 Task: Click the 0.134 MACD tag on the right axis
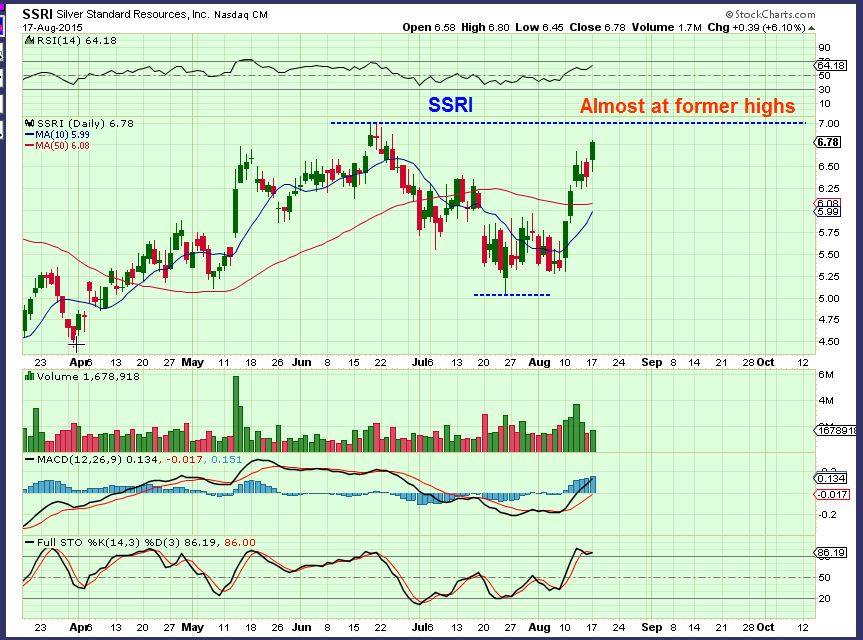click(831, 478)
